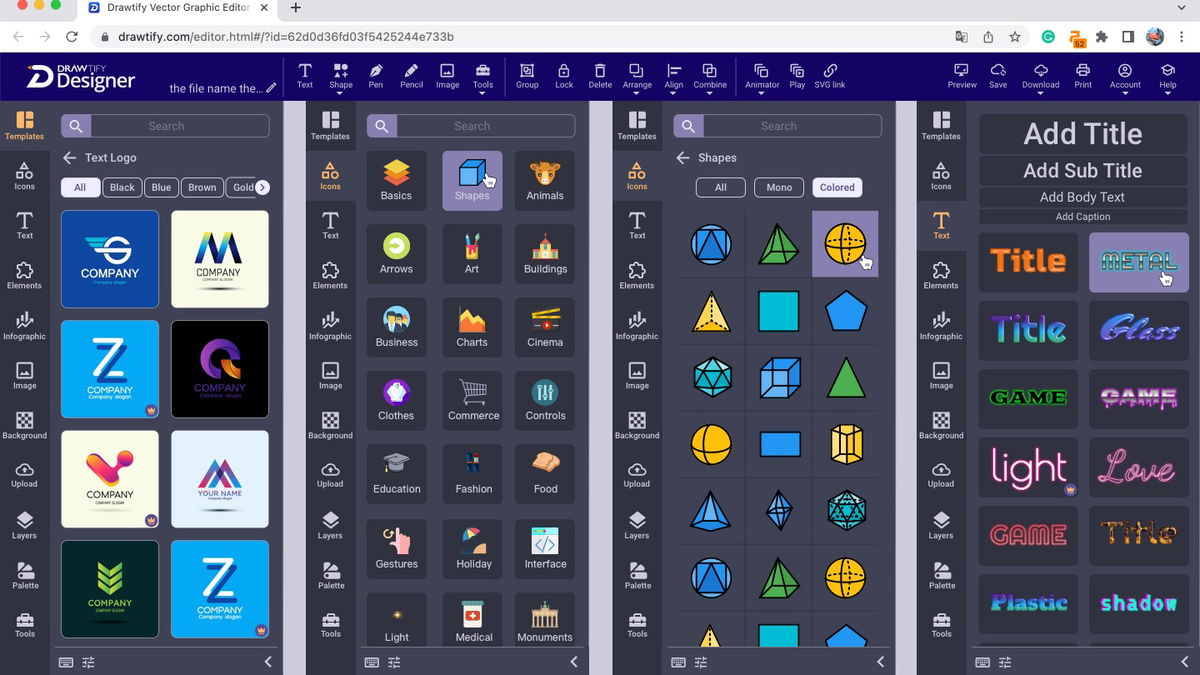Click the shapes Search input field
The image size is (1200, 675).
point(790,125)
